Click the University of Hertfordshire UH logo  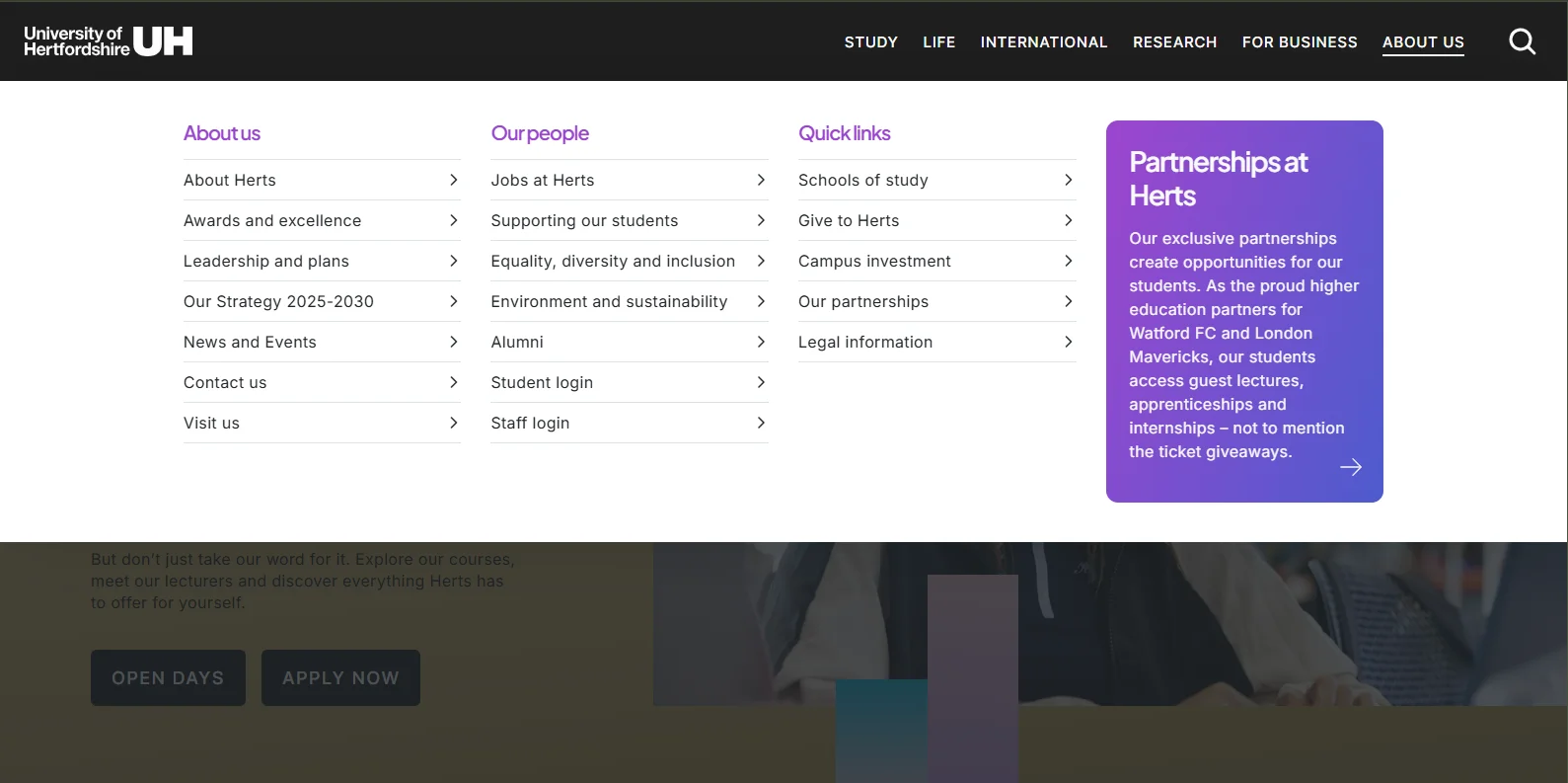[109, 41]
